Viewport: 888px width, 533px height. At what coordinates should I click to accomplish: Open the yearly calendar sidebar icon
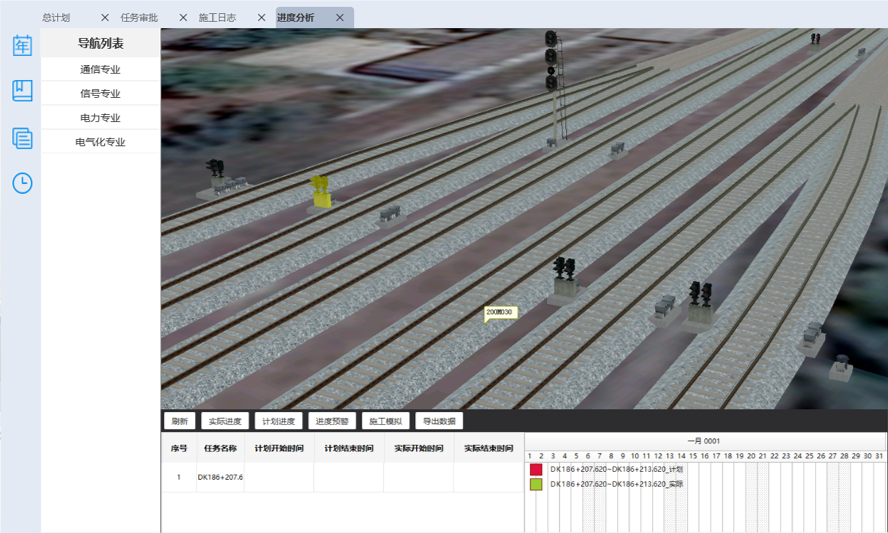point(22,45)
